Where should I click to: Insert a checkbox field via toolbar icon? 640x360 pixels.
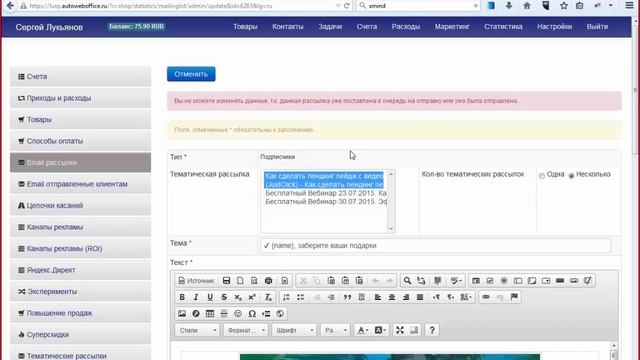tap(490, 281)
